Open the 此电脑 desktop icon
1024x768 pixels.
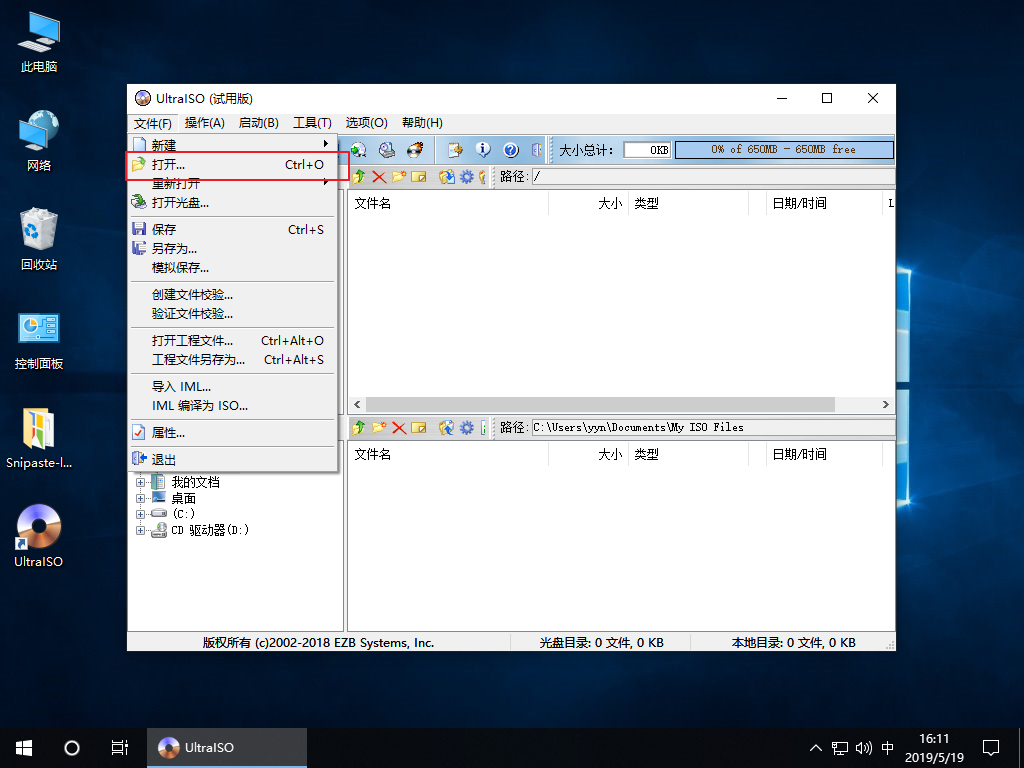(x=39, y=41)
